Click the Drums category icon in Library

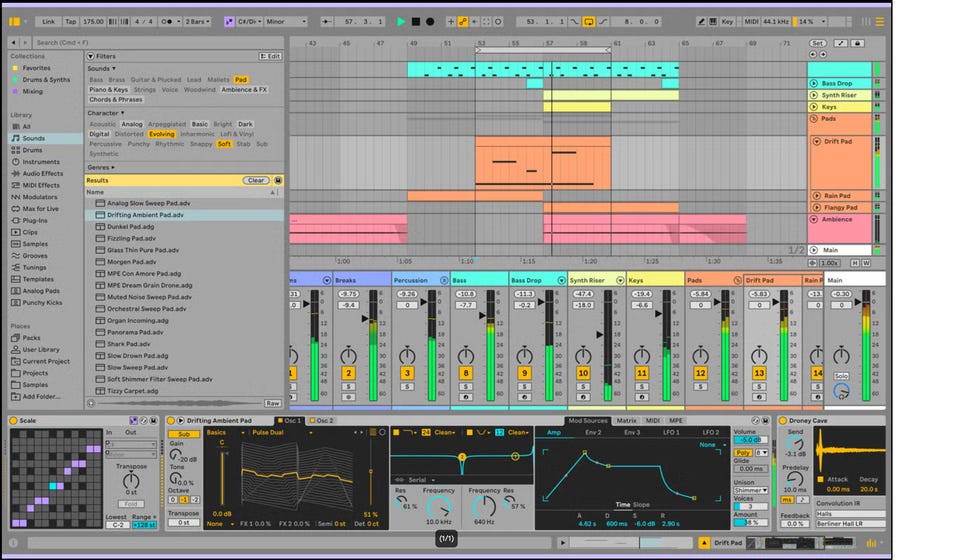16,150
